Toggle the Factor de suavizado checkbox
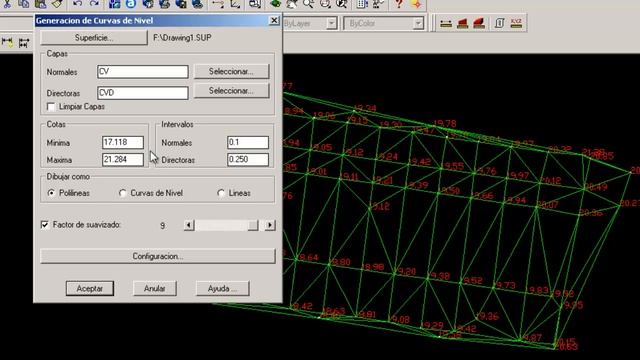Image resolution: width=640 pixels, height=360 pixels. pos(45,225)
